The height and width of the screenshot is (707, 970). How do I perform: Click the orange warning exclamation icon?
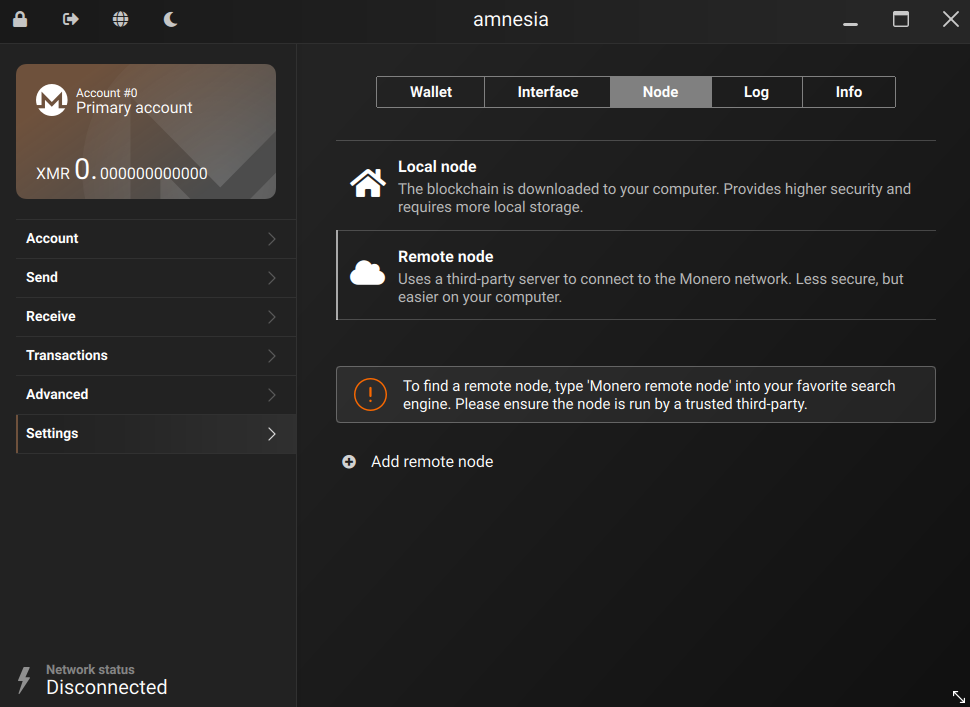(371, 394)
